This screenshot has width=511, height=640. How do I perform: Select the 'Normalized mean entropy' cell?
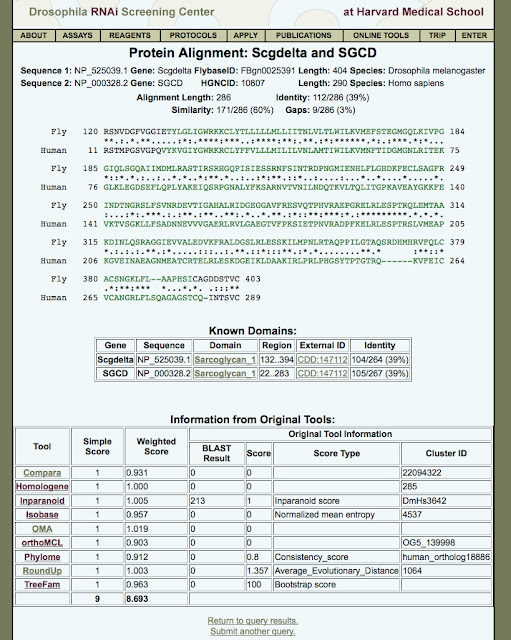336,515
